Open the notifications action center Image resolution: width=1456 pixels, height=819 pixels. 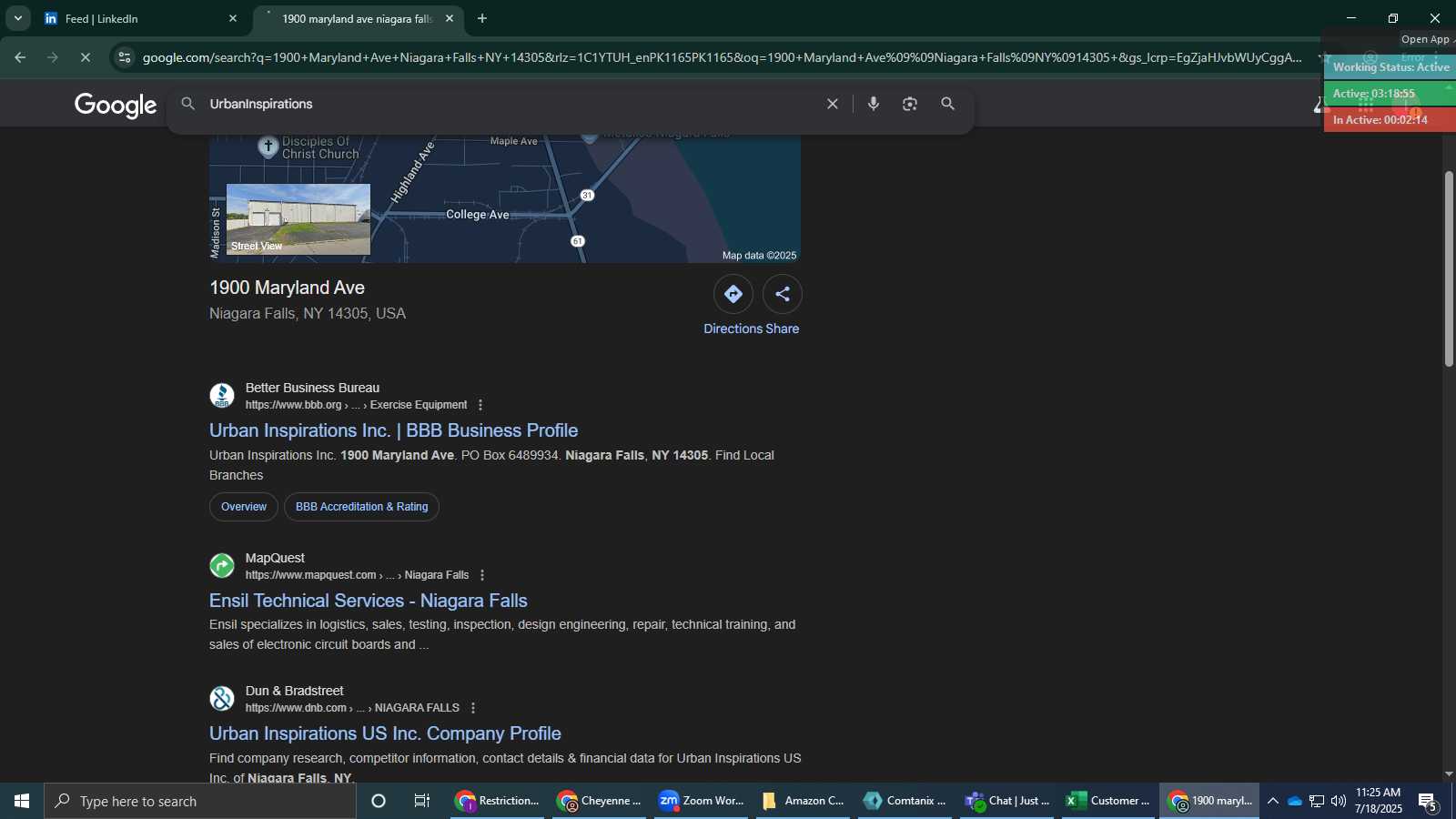[x=1428, y=801]
